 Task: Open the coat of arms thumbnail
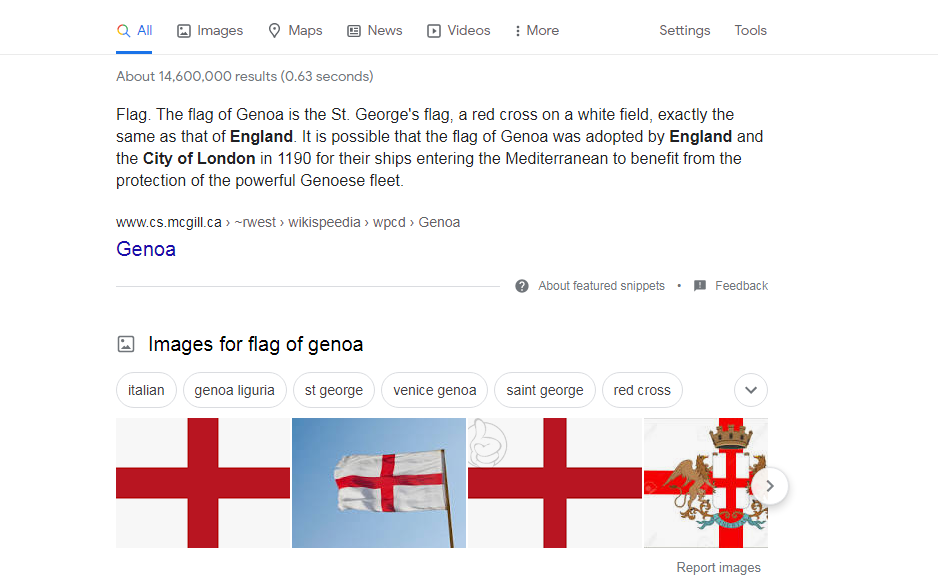coord(706,483)
